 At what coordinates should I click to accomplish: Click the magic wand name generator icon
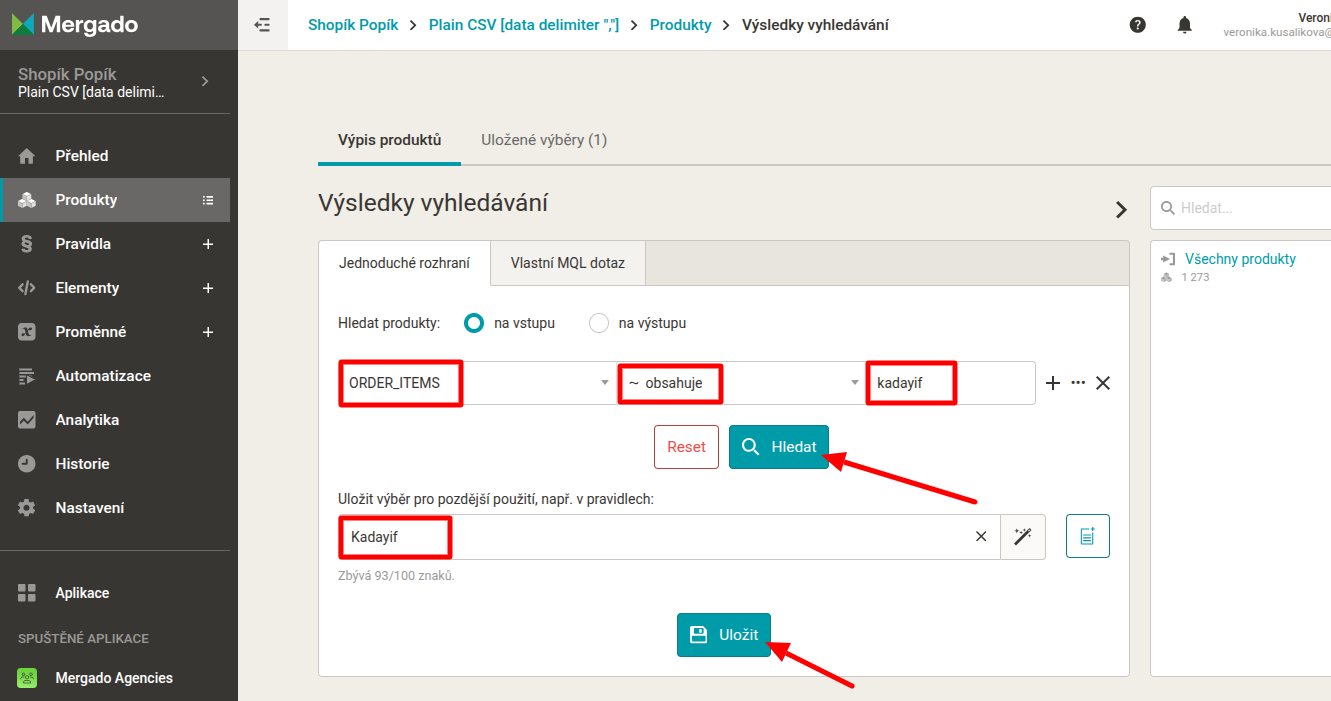pyautogui.click(x=1023, y=537)
